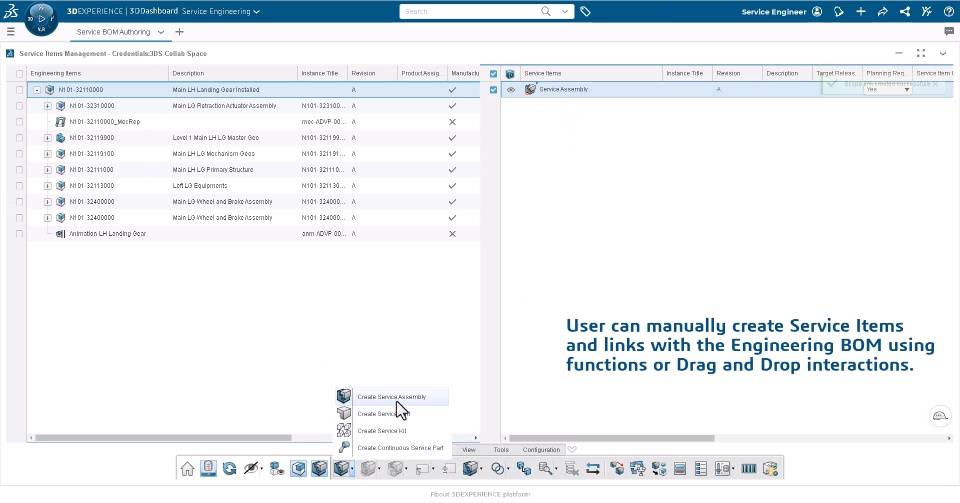
Task: Add a new dashboard tab with the plus icon
Action: pyautogui.click(x=179, y=32)
